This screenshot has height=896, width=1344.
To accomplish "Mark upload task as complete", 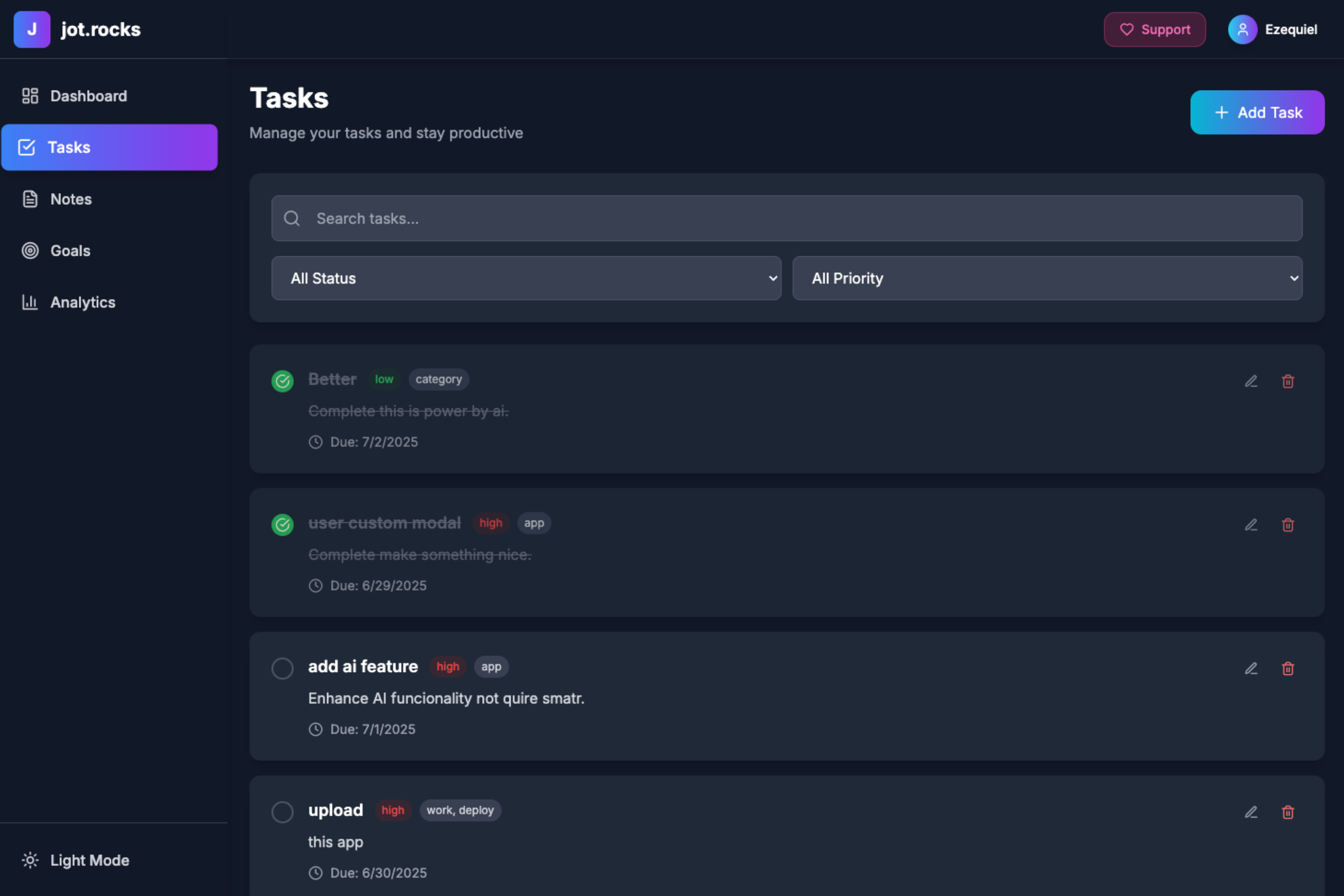I will point(282,812).
